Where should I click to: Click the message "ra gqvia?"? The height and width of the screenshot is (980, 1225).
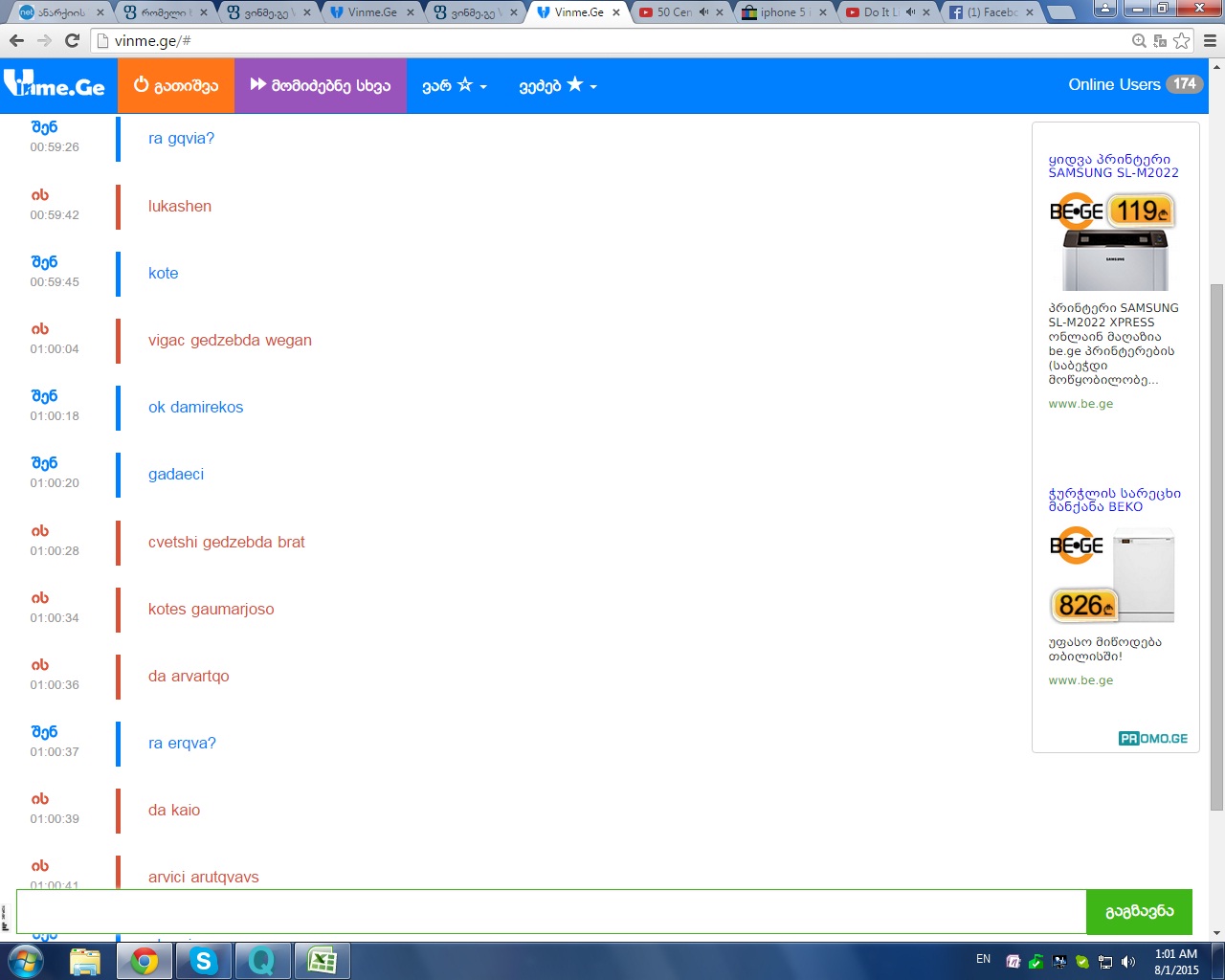[182, 139]
